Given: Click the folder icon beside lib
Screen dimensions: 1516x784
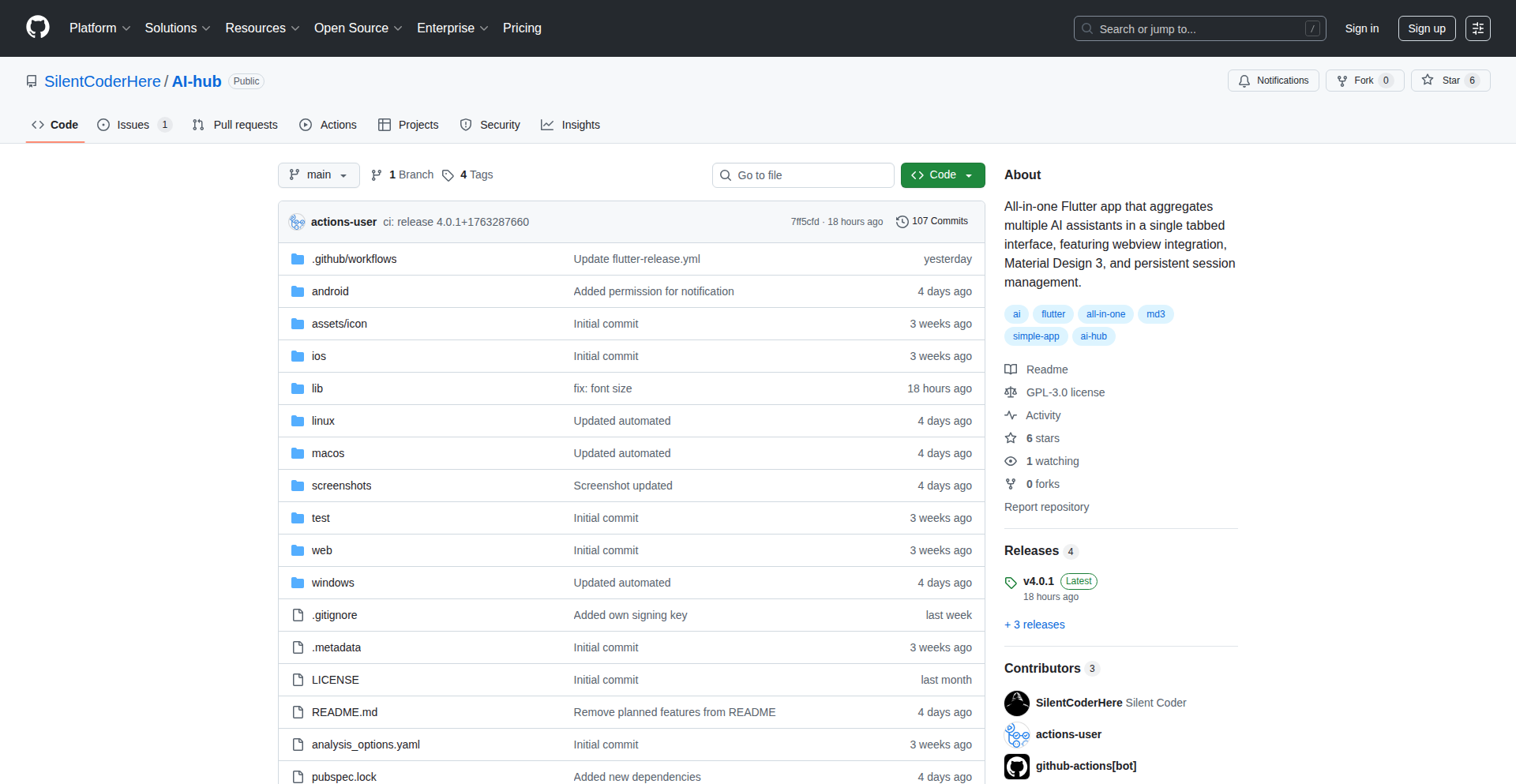Looking at the screenshot, I should pyautogui.click(x=298, y=388).
